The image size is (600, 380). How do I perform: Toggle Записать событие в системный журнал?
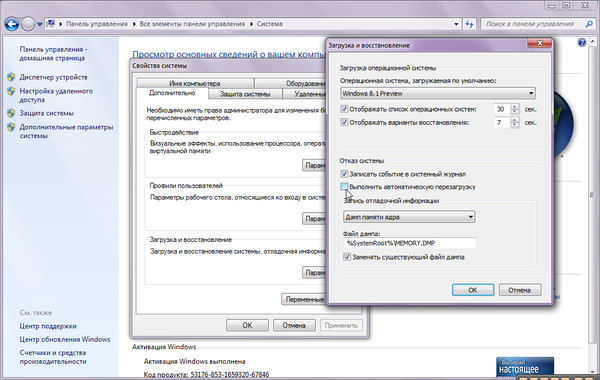(344, 174)
